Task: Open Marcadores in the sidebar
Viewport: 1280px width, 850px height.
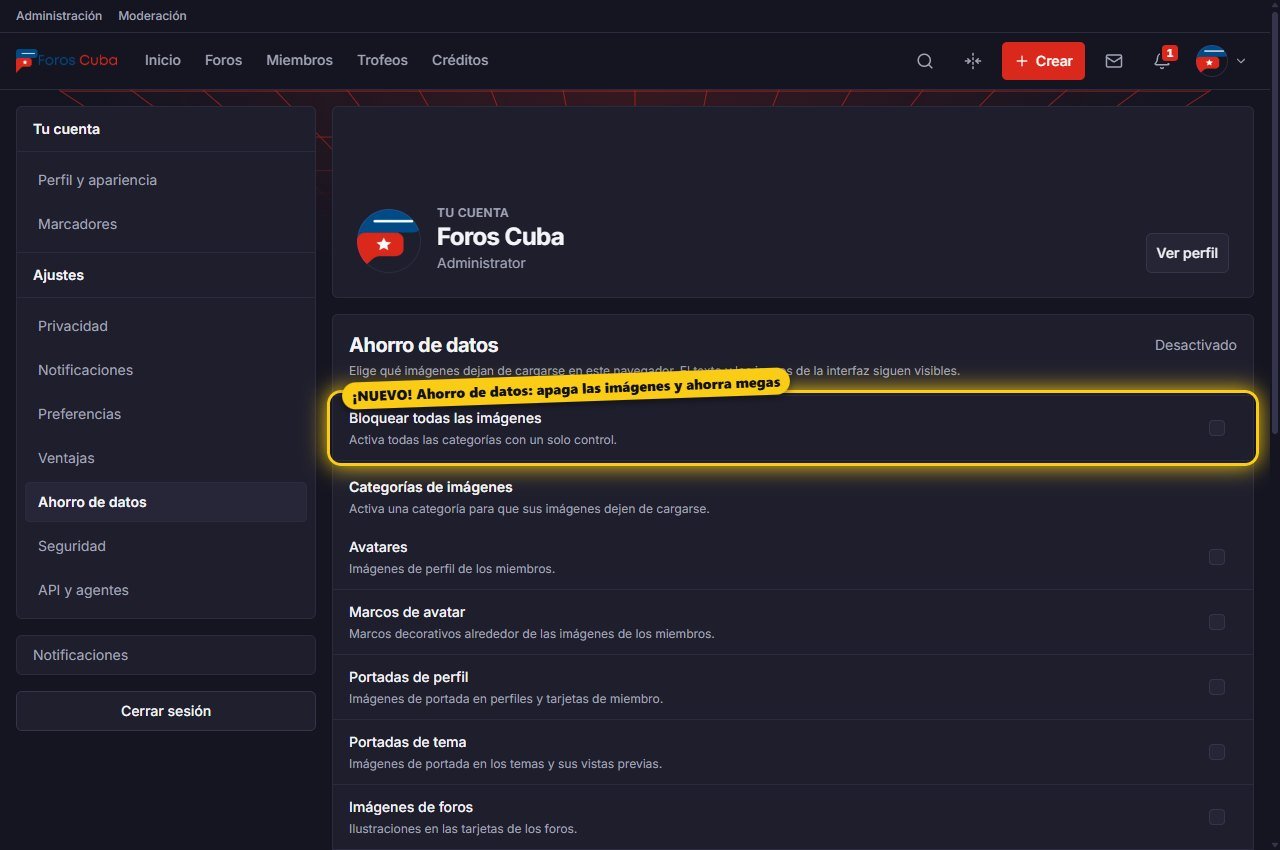Action: (166, 224)
